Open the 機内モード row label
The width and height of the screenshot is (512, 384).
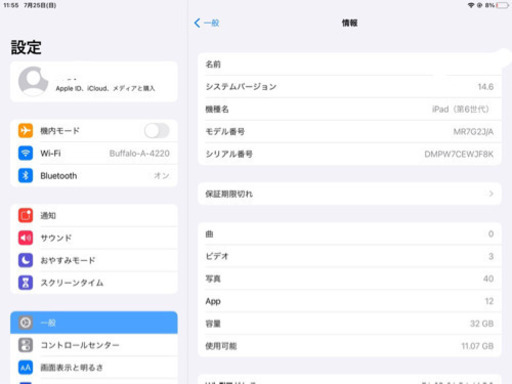60,131
